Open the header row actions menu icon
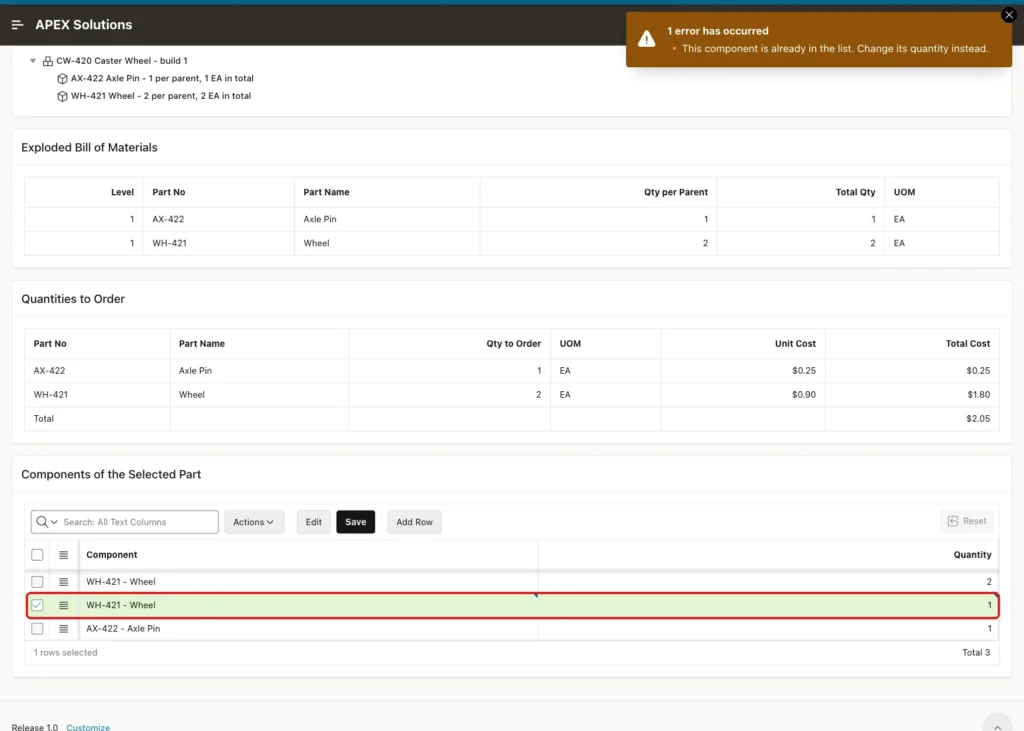Screen dimensions: 1024x731 pyautogui.click(x=63, y=555)
